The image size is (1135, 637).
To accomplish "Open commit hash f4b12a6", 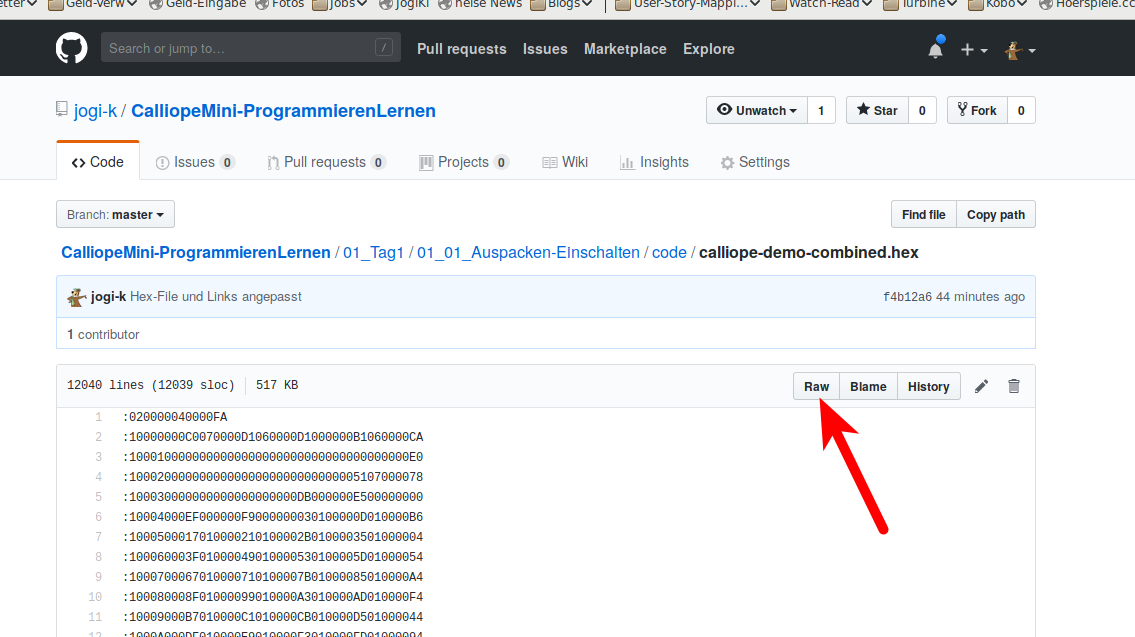I will pos(907,297).
